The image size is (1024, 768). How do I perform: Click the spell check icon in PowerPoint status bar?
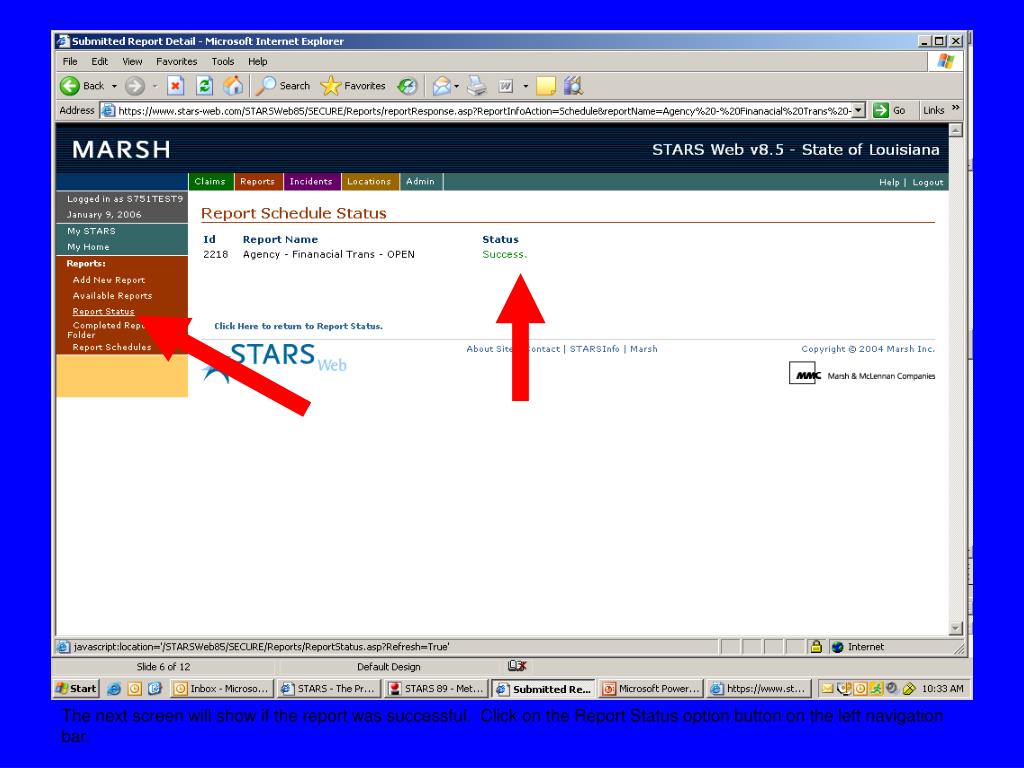tap(517, 665)
